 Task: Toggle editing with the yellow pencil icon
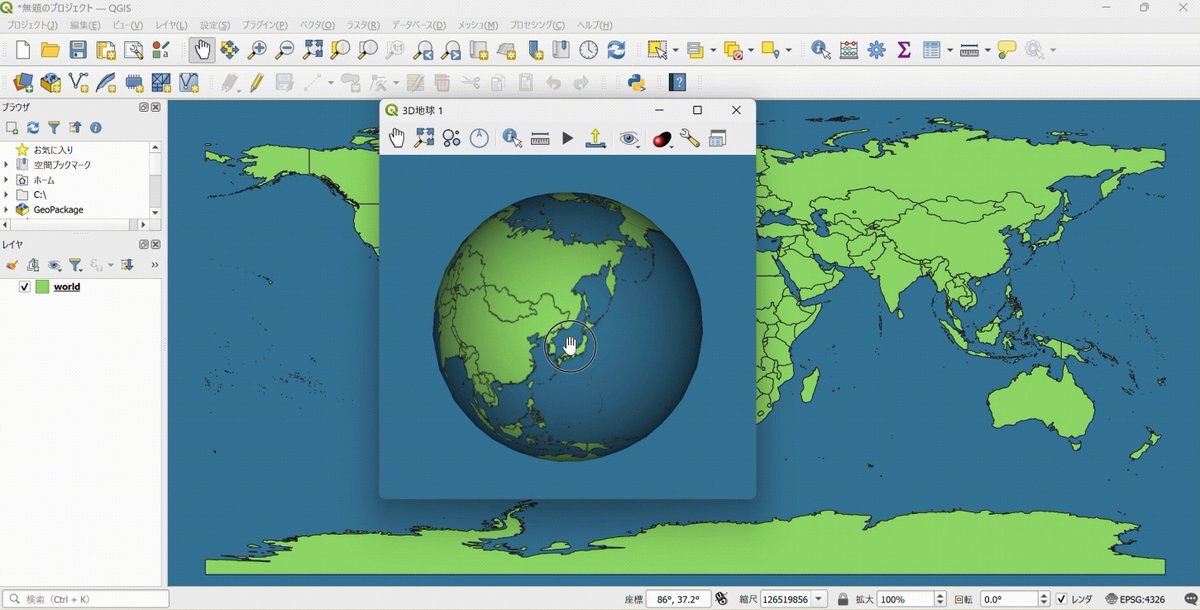pos(257,83)
